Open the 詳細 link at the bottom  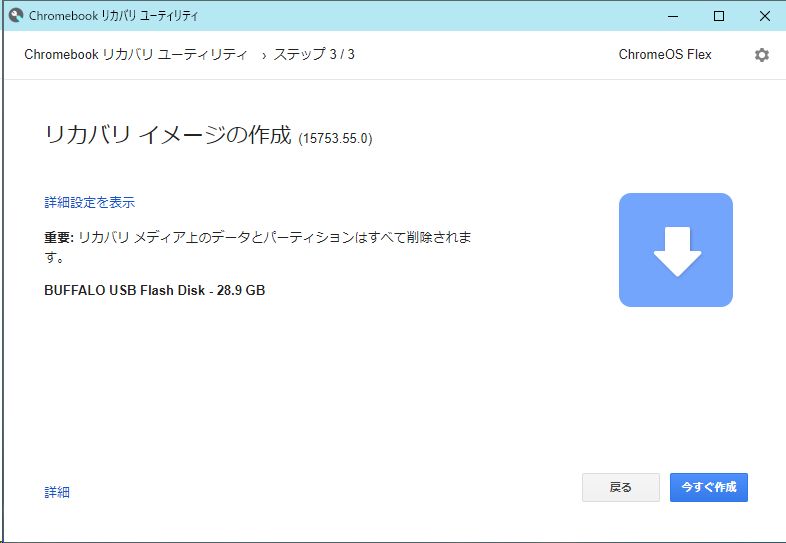[x=57, y=492]
